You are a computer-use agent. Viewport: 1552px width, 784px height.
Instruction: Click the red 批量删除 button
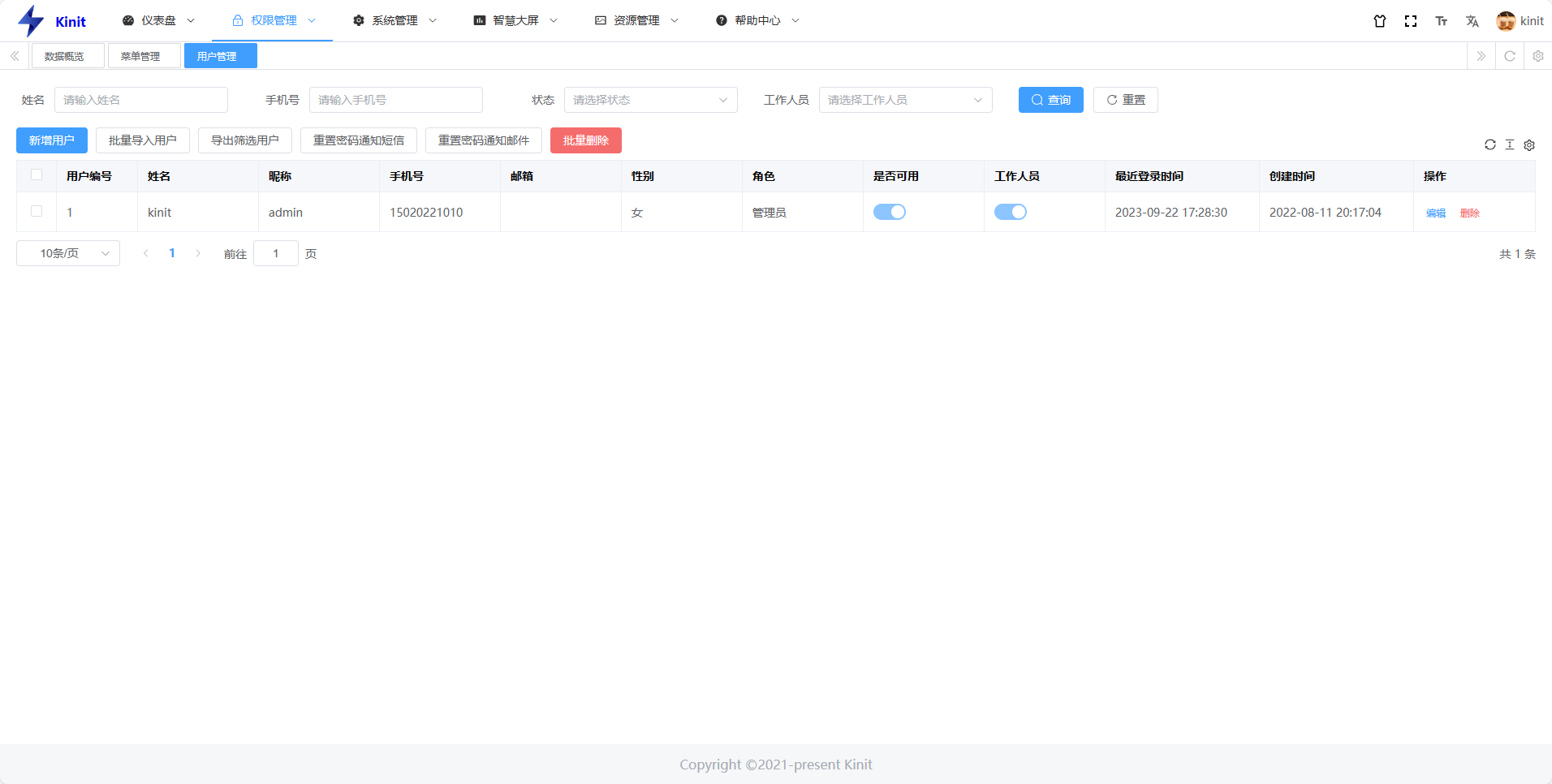coord(586,140)
